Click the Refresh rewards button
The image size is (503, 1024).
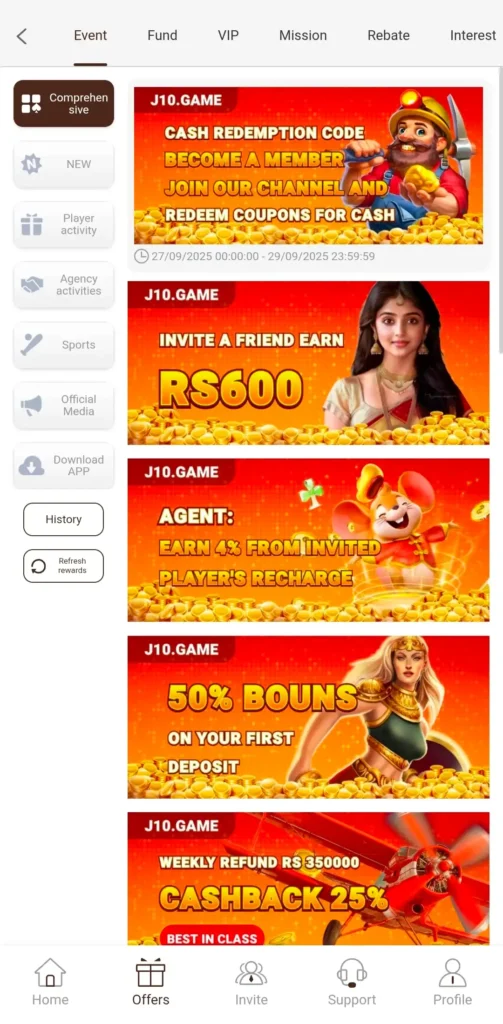point(63,566)
